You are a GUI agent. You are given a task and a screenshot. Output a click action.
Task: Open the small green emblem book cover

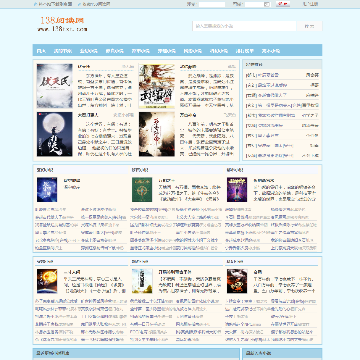[142, 189]
